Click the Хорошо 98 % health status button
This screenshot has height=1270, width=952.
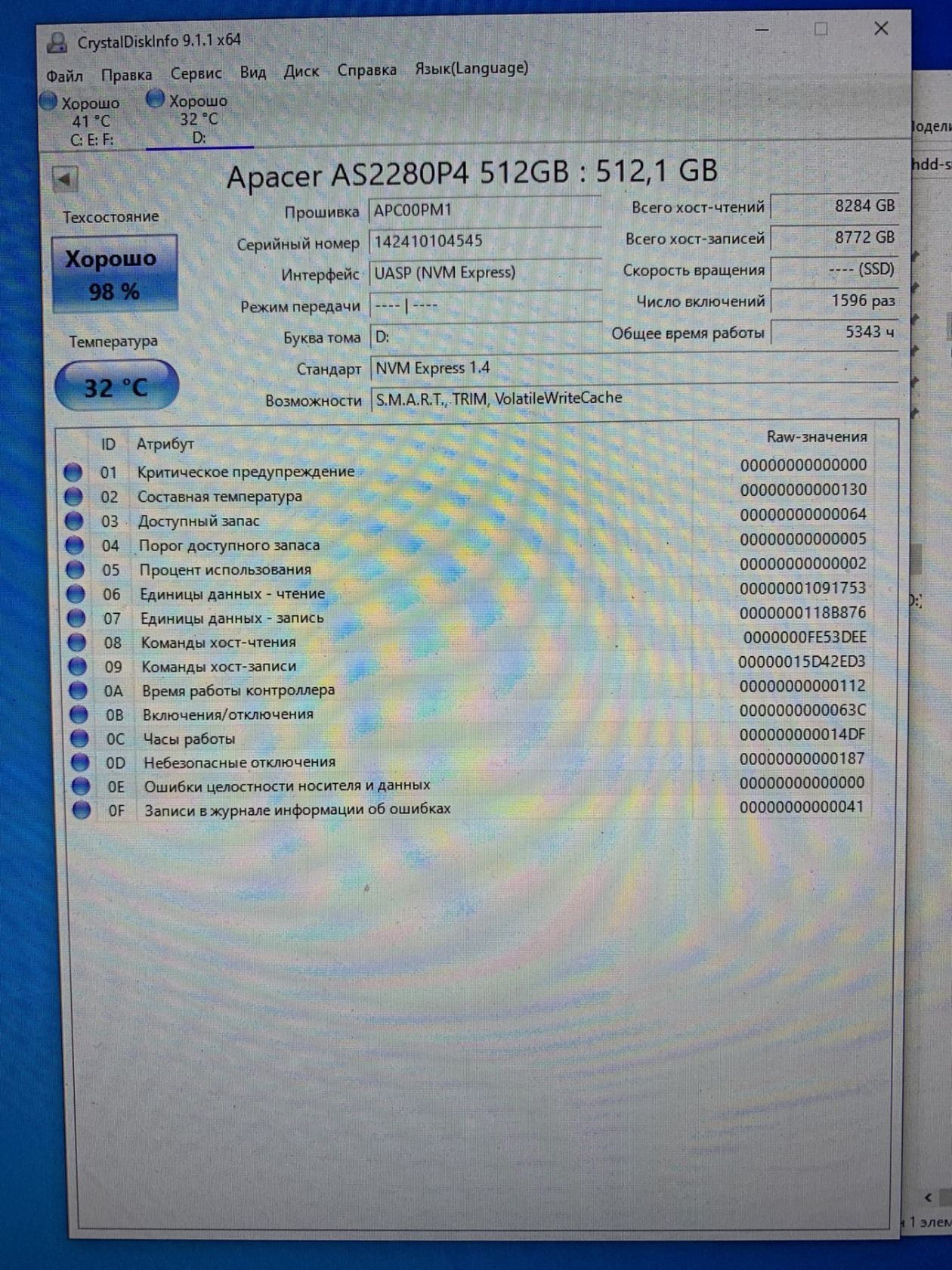[x=114, y=274]
